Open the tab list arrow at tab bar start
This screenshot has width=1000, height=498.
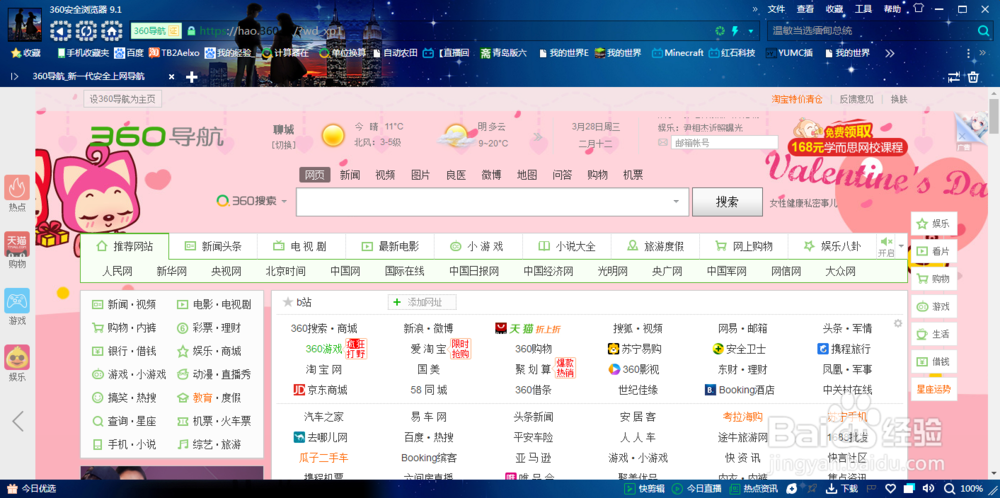point(13,77)
